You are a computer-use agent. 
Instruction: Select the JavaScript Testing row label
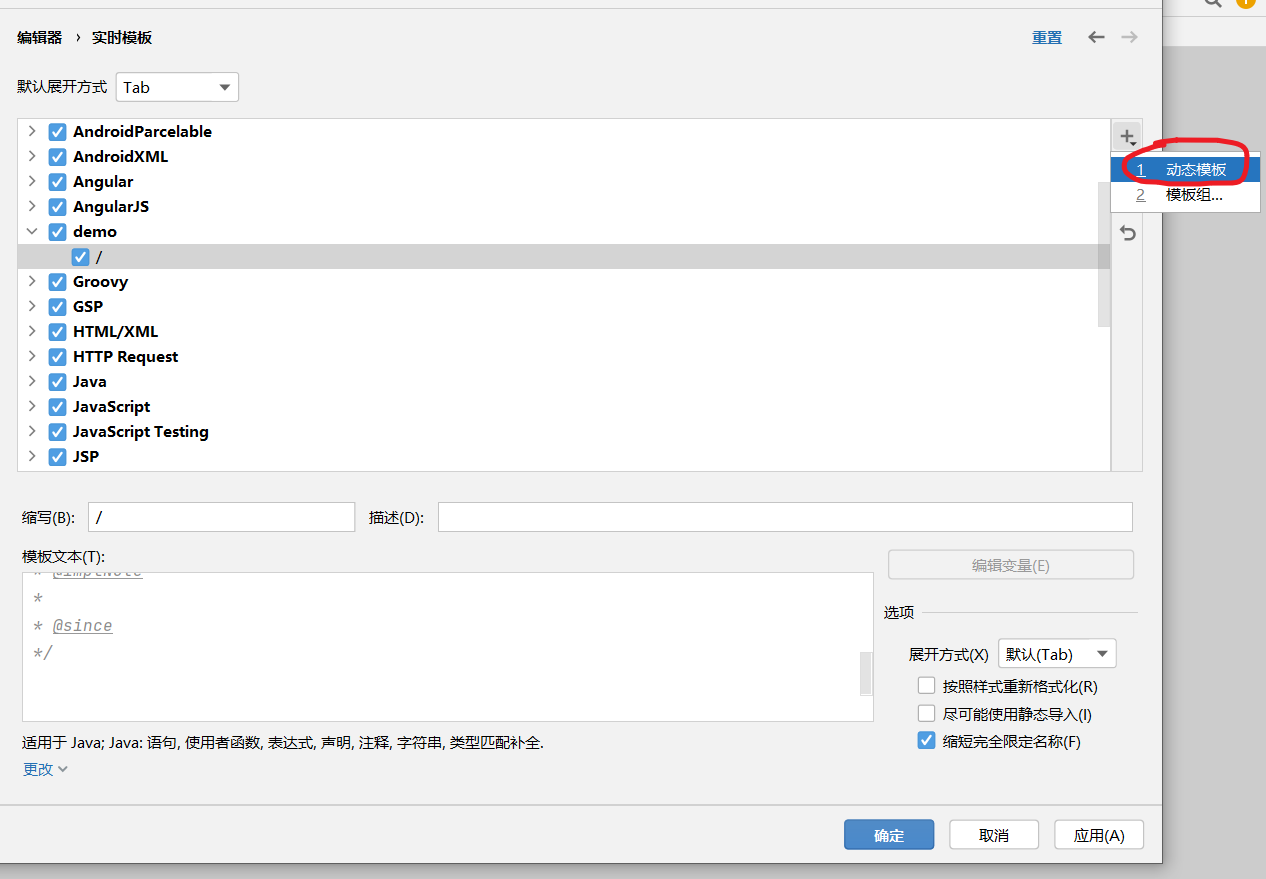click(141, 431)
